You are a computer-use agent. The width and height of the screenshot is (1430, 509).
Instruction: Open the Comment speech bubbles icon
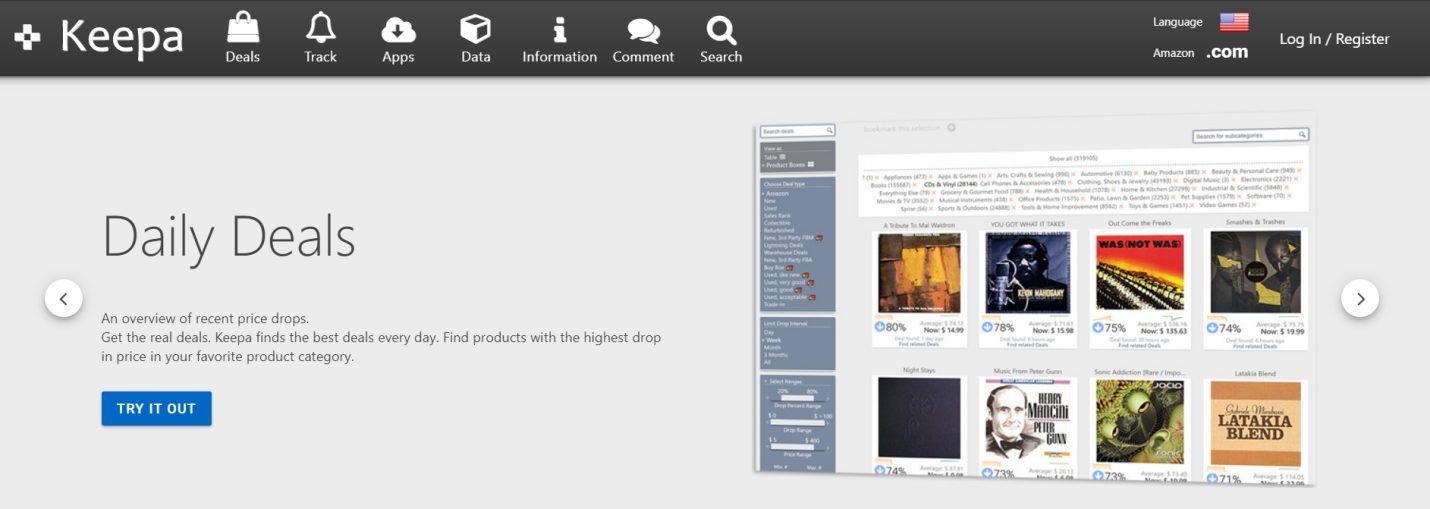(643, 30)
